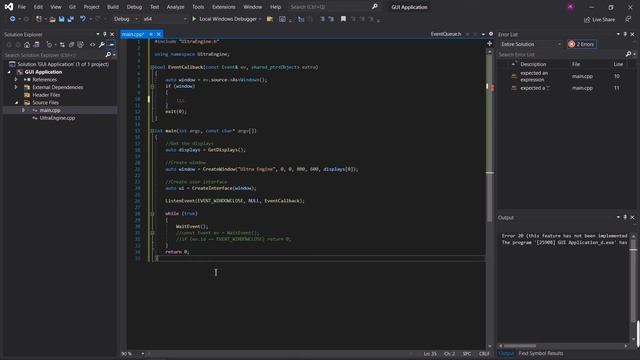Click the Home icon in Solution Explorer
The width and height of the screenshot is (640, 360).
pyautogui.click(x=27, y=45)
